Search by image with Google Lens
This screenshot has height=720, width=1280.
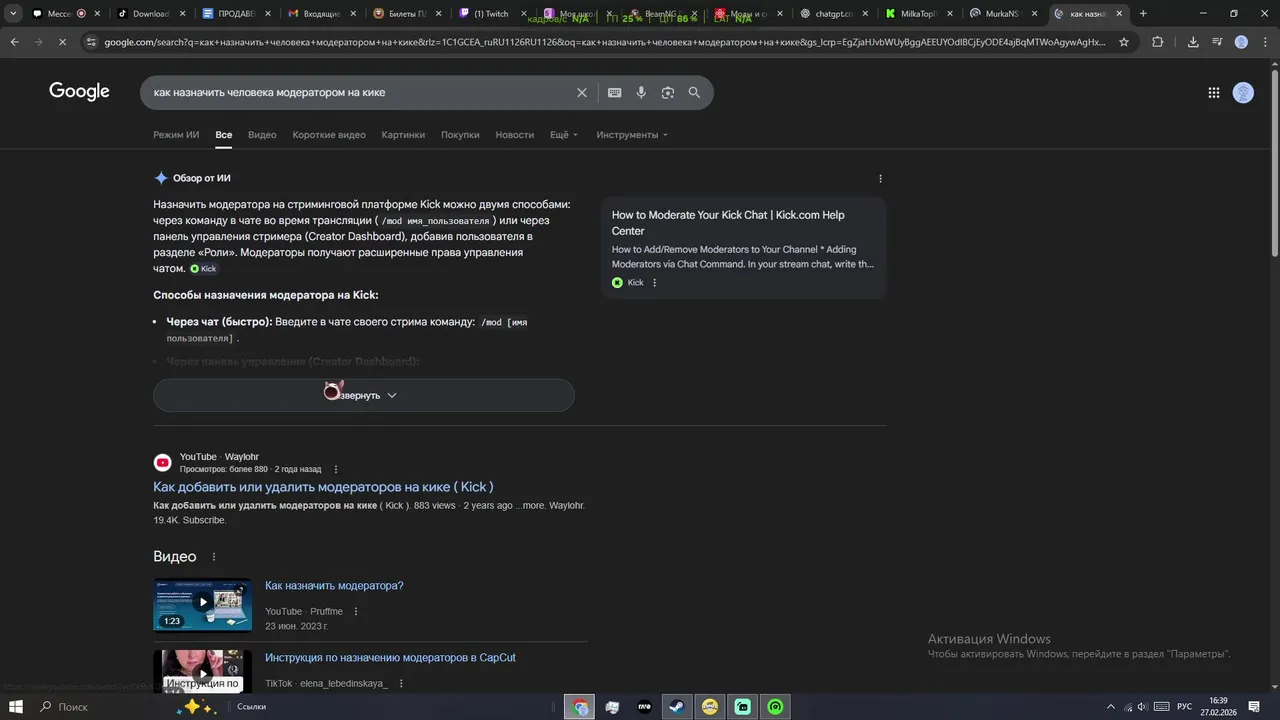pyautogui.click(x=667, y=92)
